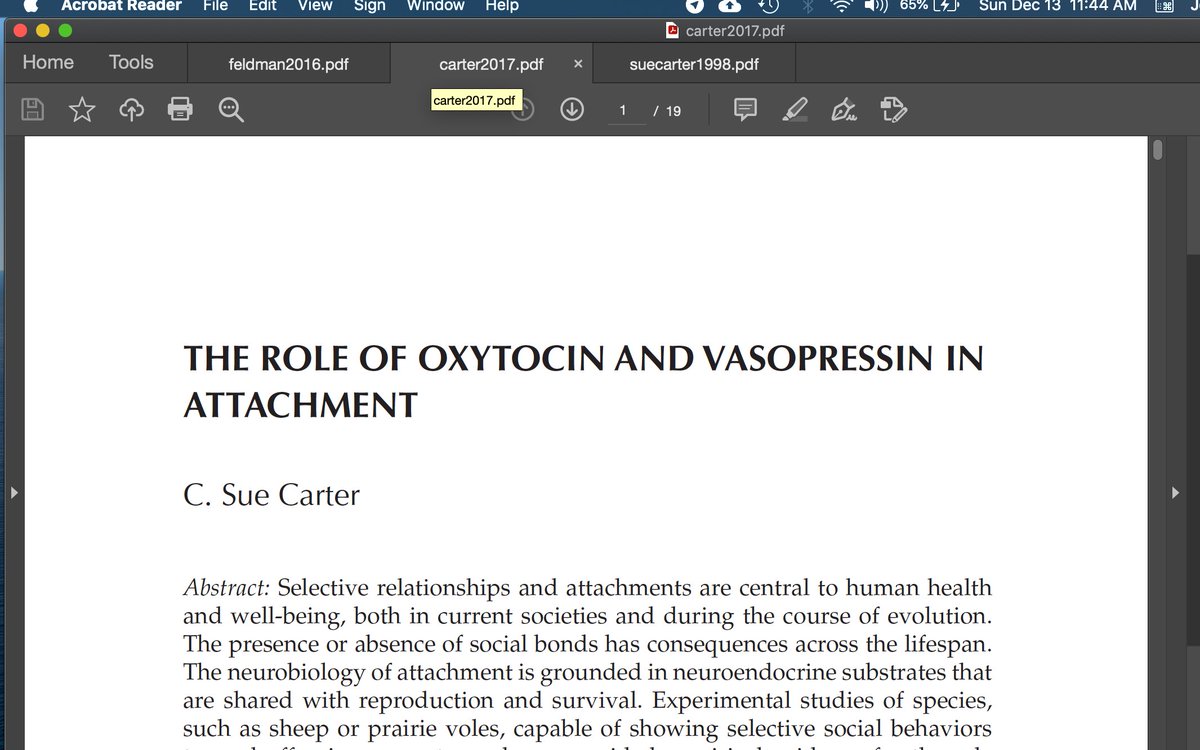Click the greyed-out floppy disk save icon
The height and width of the screenshot is (750, 1200).
33,110
